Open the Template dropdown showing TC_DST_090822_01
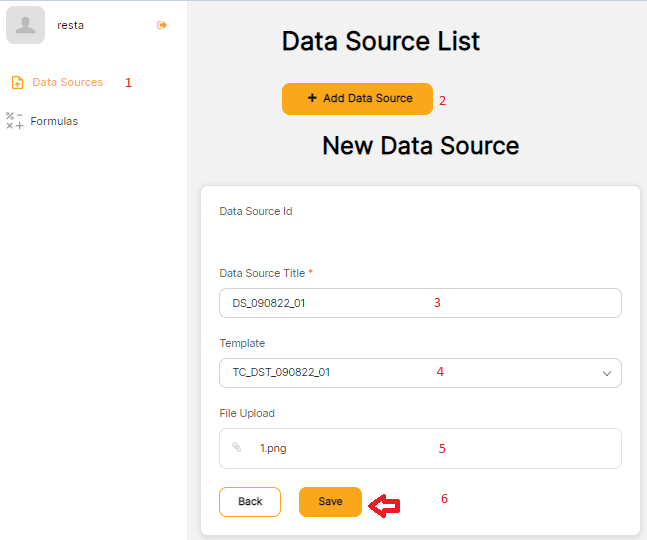This screenshot has height=540, width=647. [x=410, y=373]
